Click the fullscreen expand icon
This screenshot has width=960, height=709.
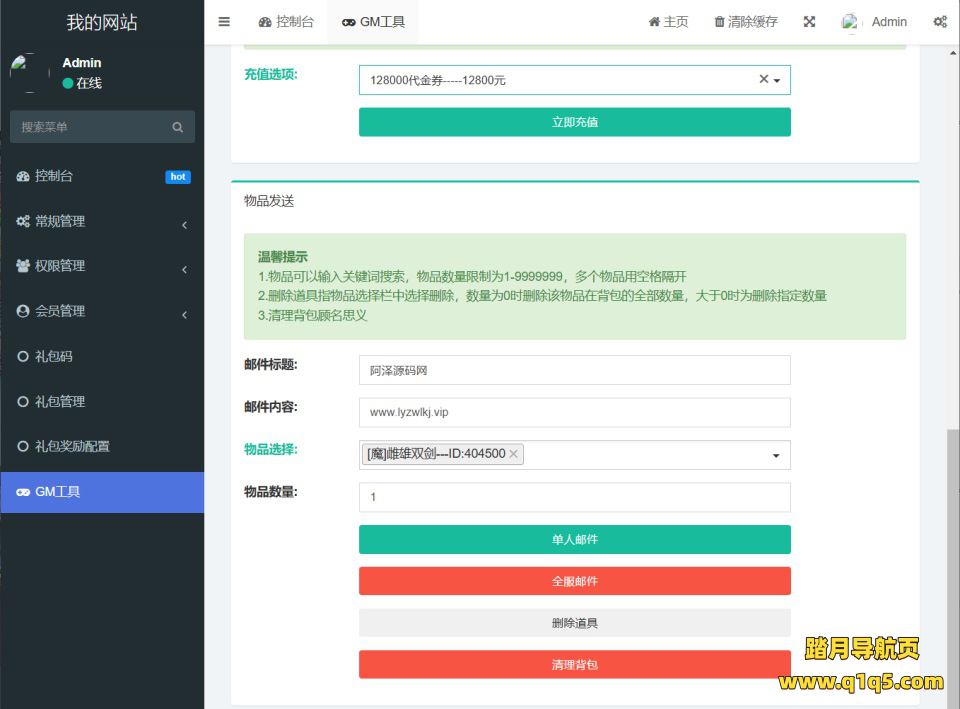[809, 22]
